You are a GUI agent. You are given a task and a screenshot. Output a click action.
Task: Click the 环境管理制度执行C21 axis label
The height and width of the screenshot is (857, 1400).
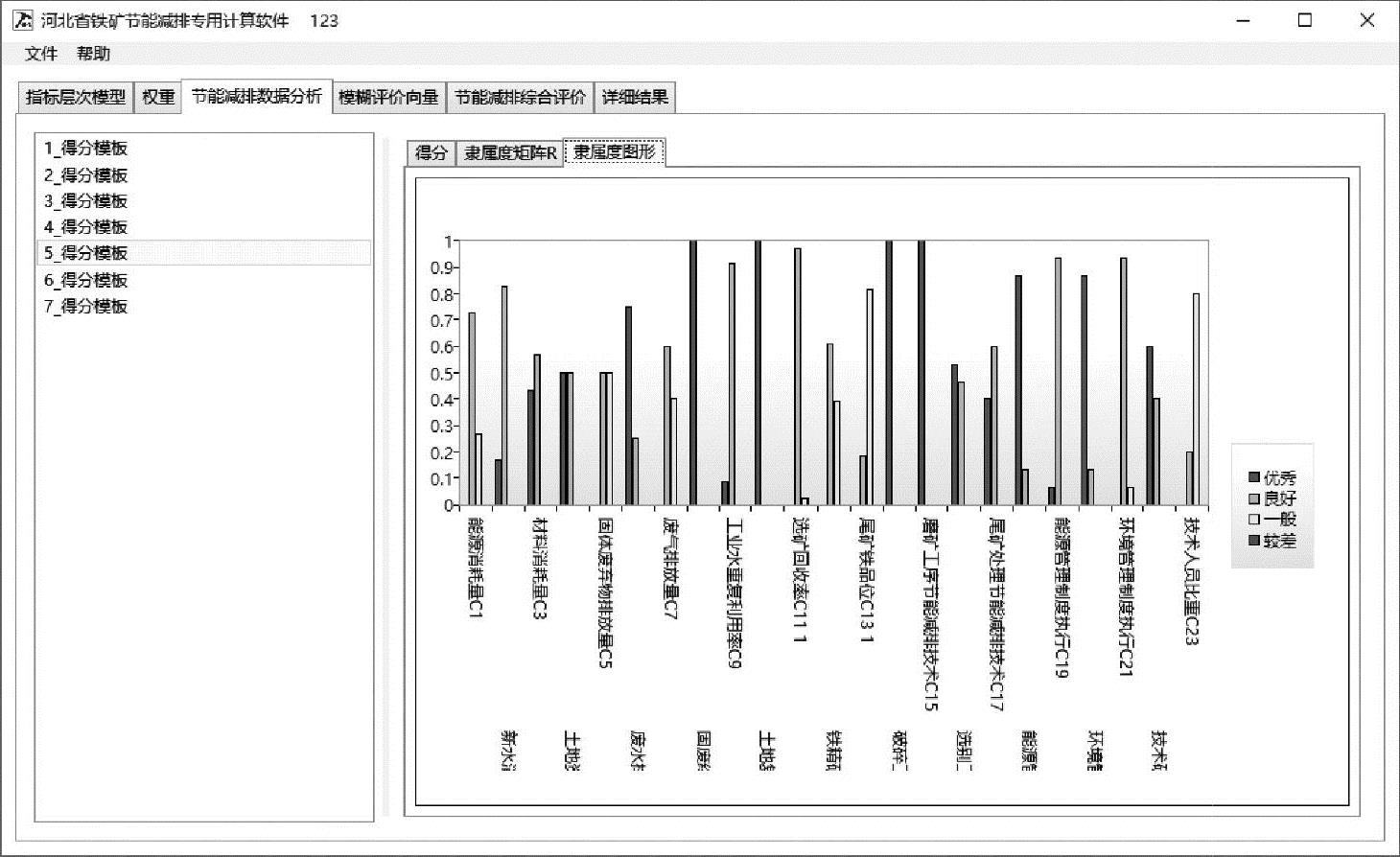1126,596
